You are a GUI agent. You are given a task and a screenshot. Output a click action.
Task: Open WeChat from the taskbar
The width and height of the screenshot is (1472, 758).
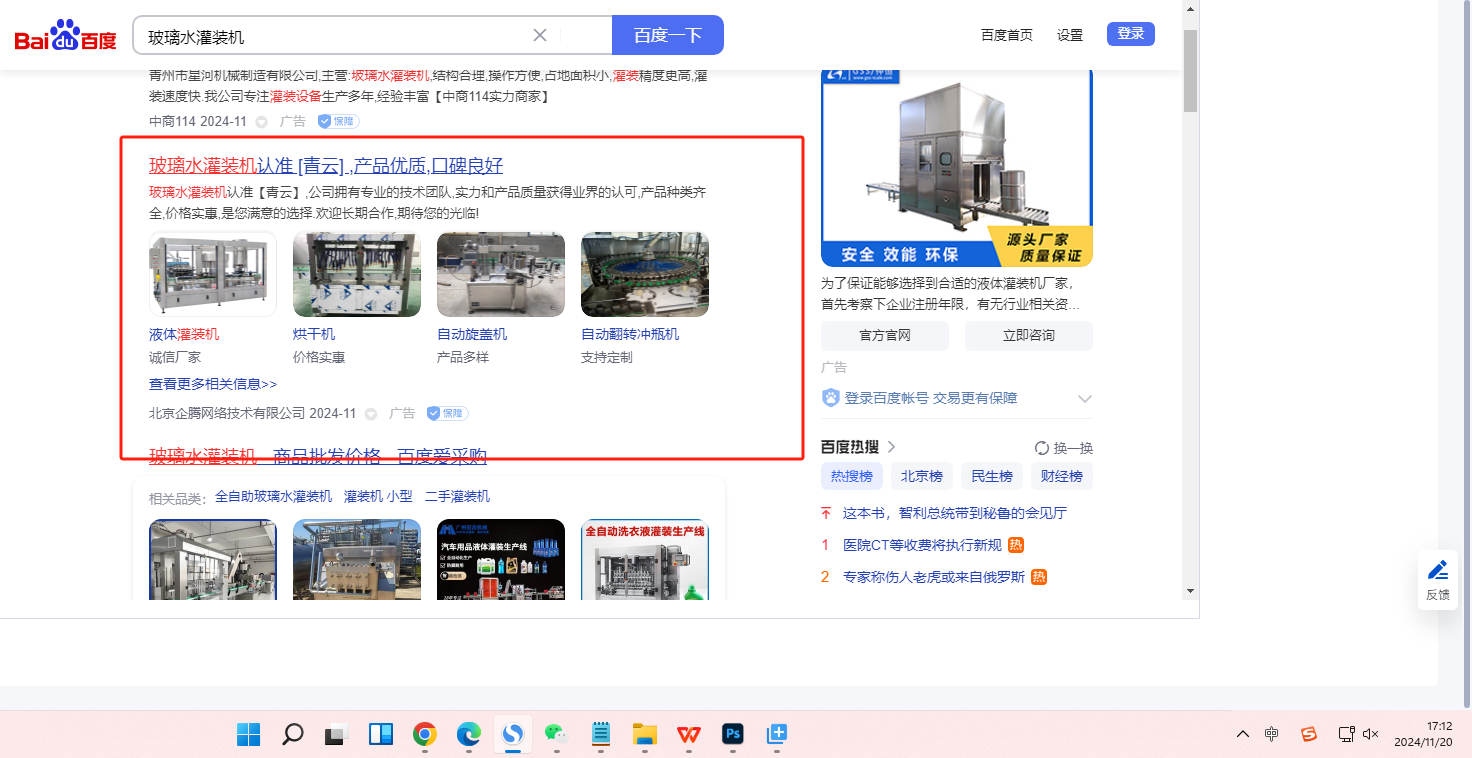point(556,735)
